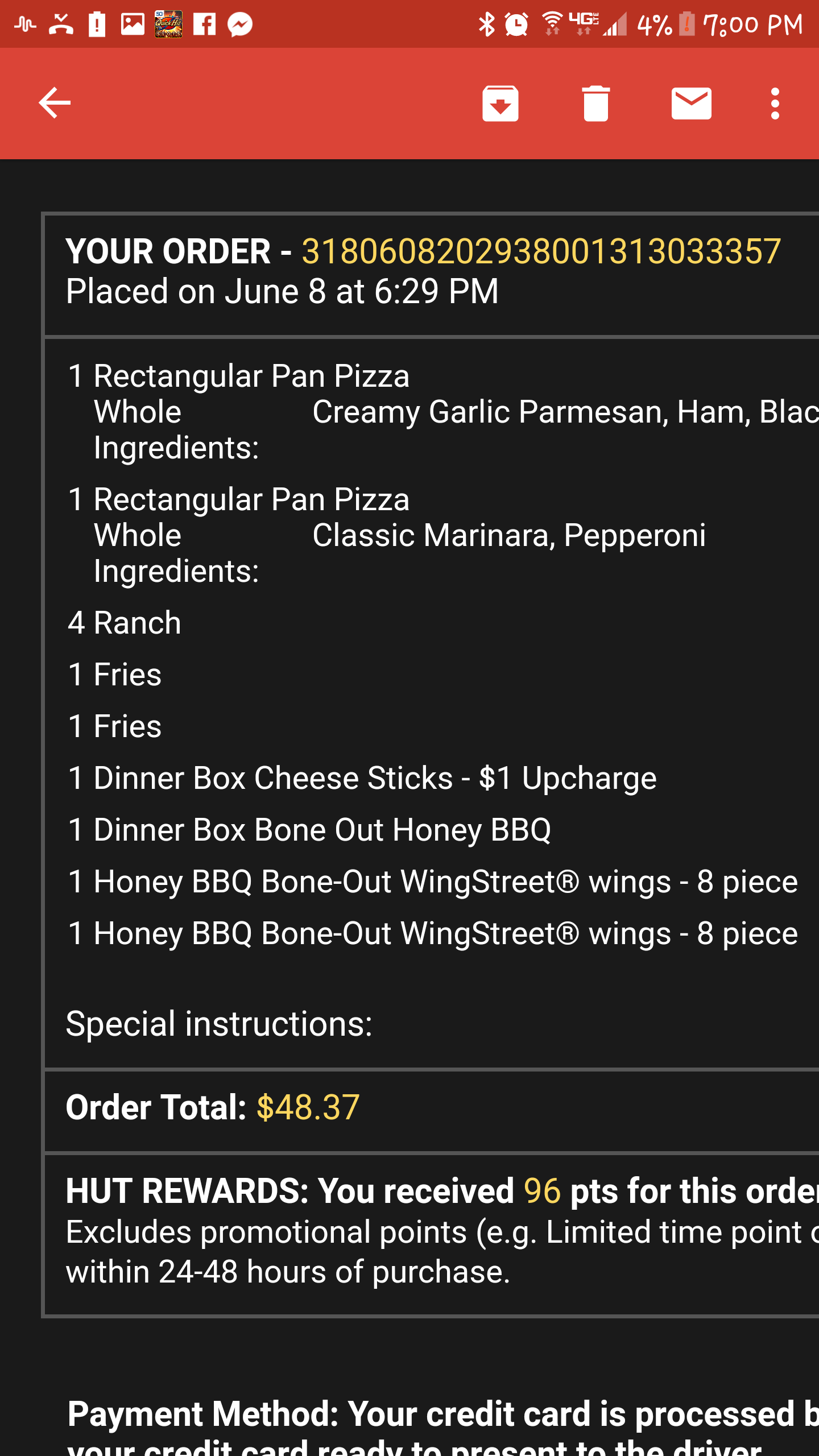Tap the 4 Ranch line item

125,623
